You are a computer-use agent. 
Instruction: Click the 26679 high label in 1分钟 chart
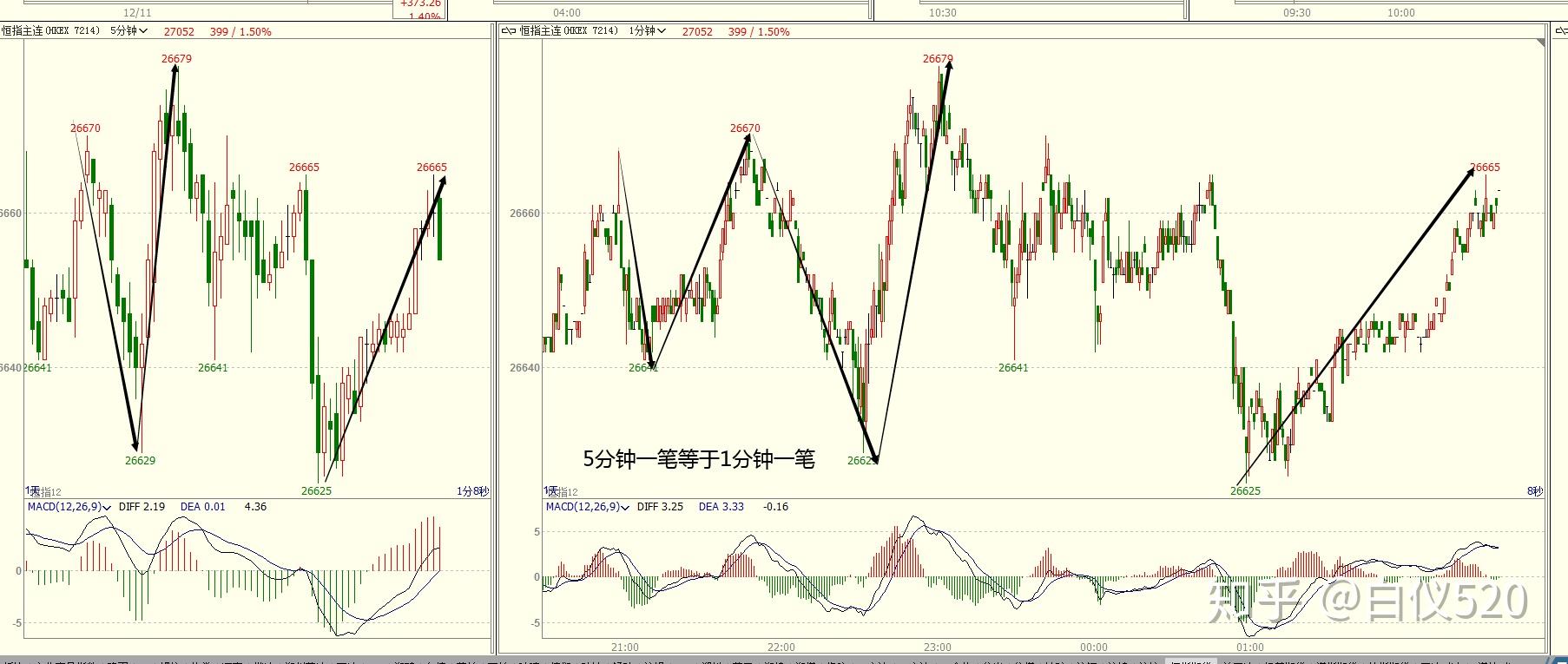(x=938, y=59)
